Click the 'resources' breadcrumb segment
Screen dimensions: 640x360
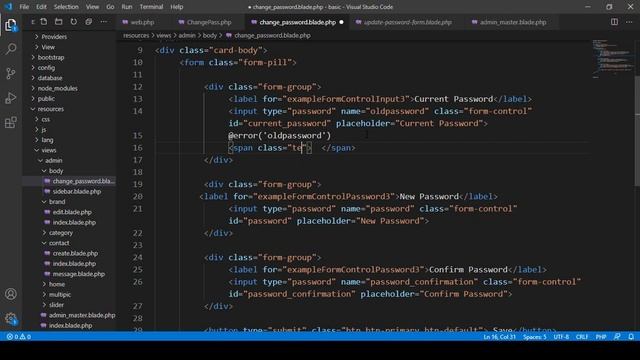tap(136, 36)
